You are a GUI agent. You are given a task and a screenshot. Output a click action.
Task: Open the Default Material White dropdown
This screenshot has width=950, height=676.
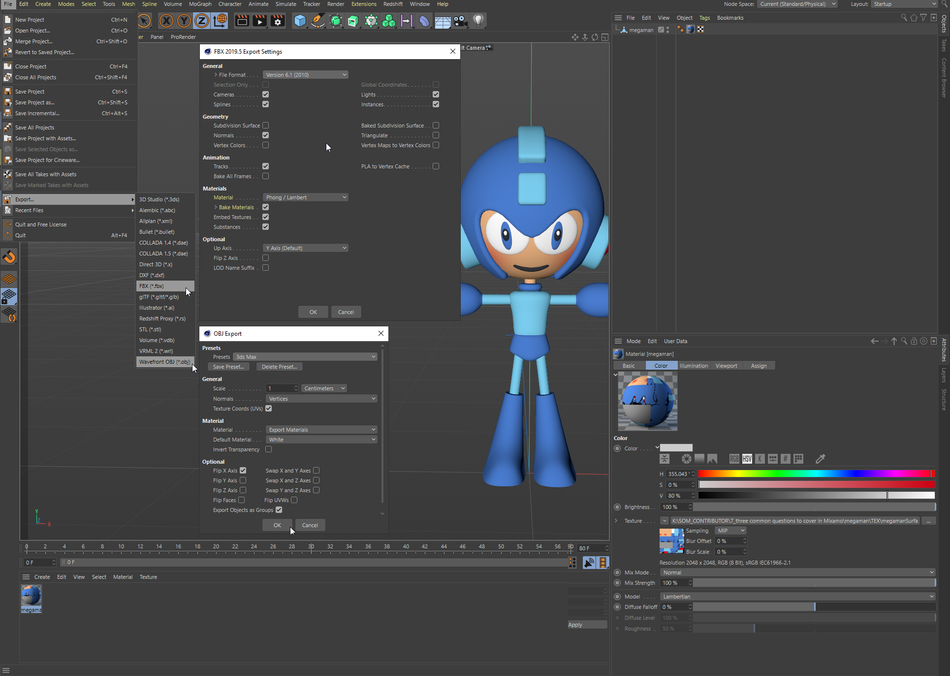pos(322,439)
